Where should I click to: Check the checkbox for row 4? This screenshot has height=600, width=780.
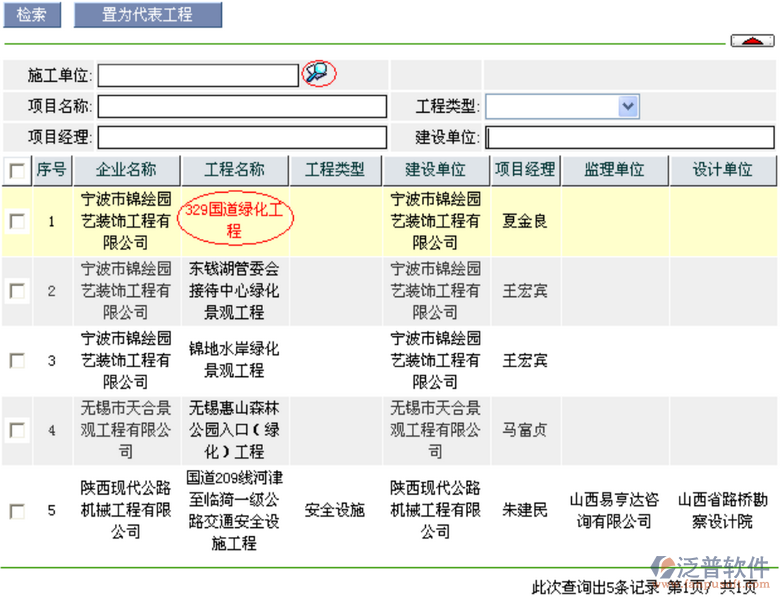pyautogui.click(x=17, y=430)
